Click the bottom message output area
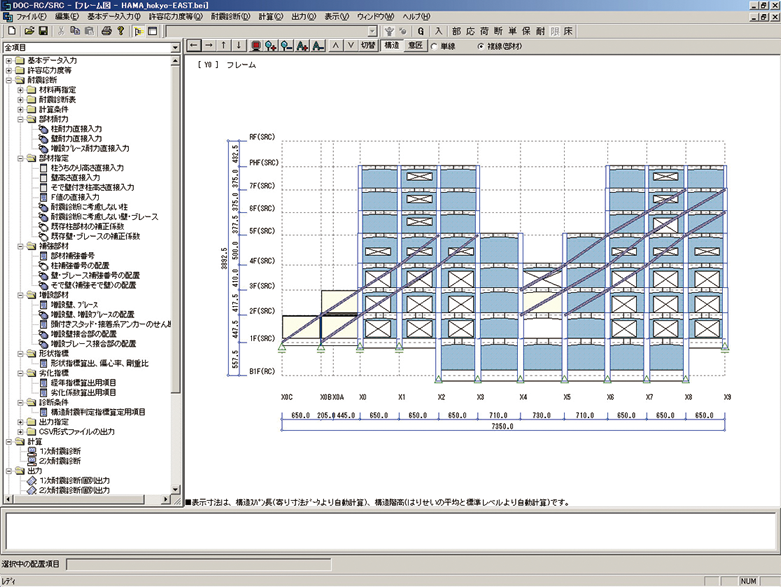Image resolution: width=781 pixels, height=587 pixels. (390, 531)
